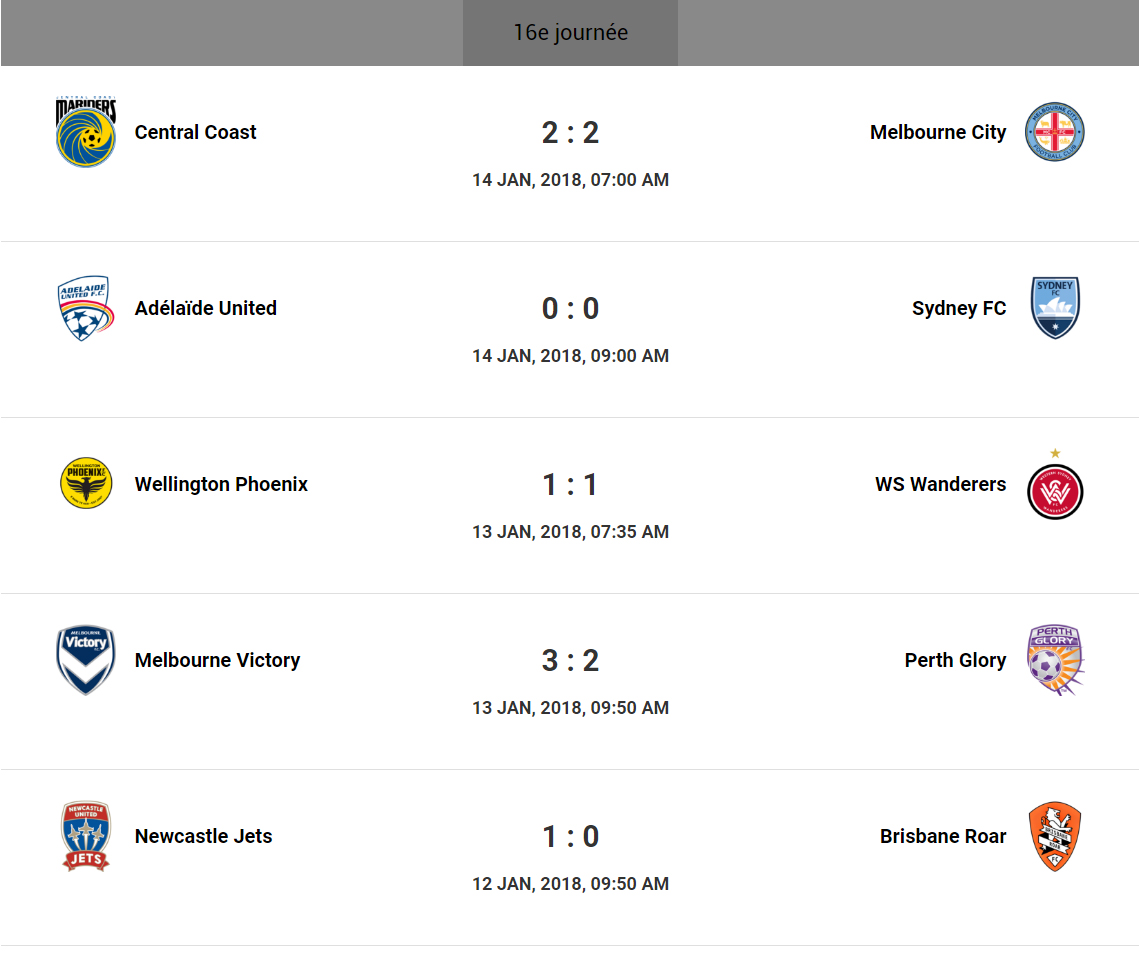This screenshot has width=1139, height=956.
Task: Open the Melbourne City team link
Action: click(938, 132)
